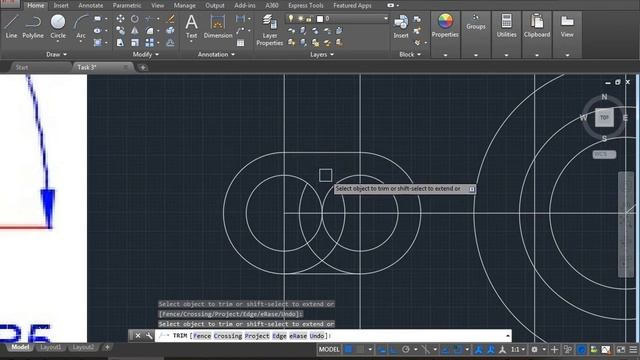Open the Clipboard panel
The image size is (640, 360).
pos(537,26)
